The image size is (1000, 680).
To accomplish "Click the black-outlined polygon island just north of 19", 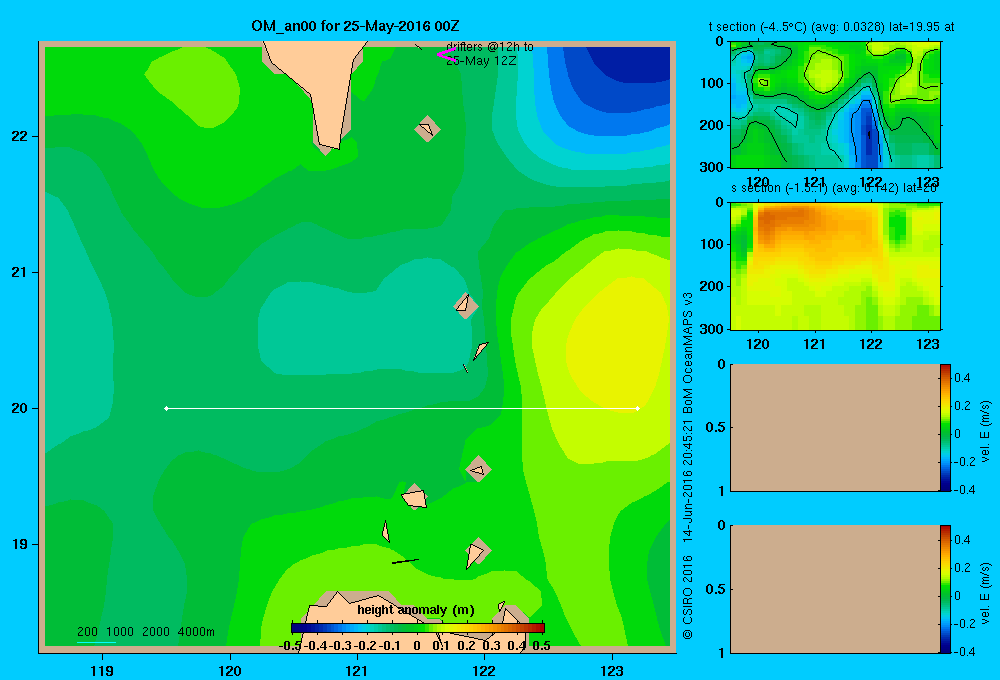I will 415,497.
